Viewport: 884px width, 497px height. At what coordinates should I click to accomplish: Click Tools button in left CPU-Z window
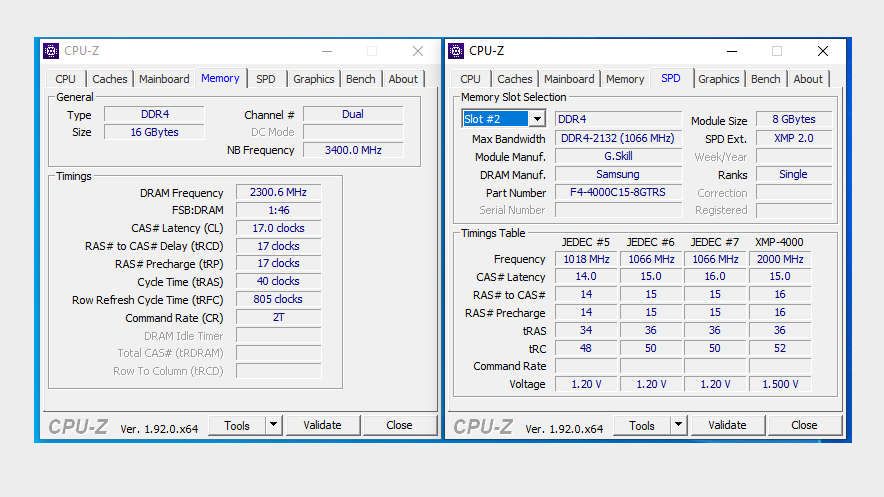[237, 425]
